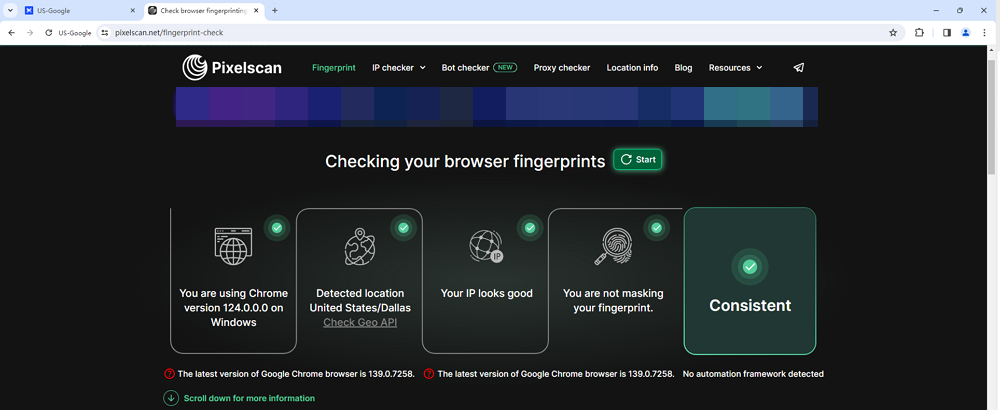Expand the Resources menu
Viewport: 1000px width, 410px height.
(735, 68)
